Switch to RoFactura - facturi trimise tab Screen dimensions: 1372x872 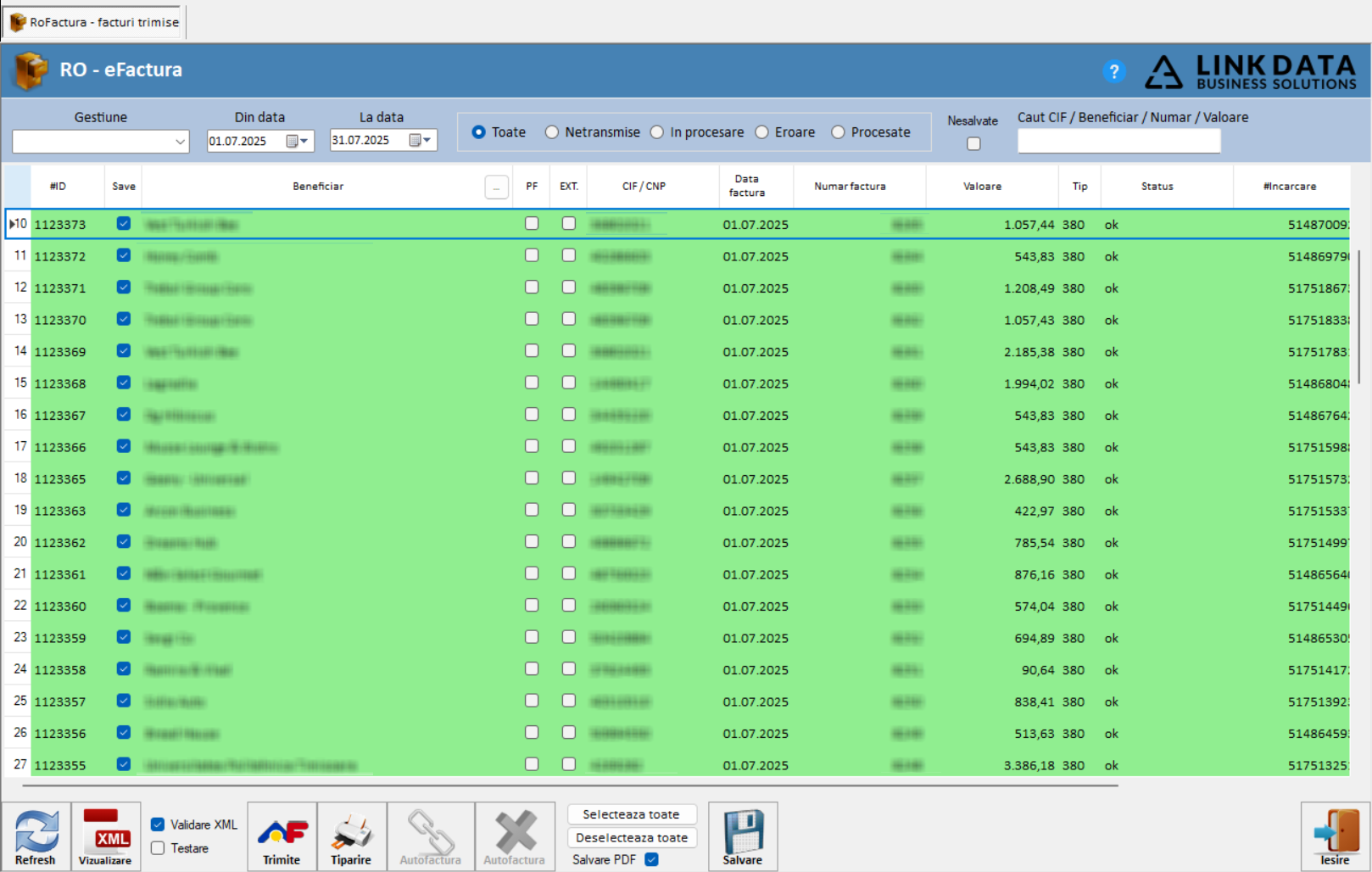[95, 22]
